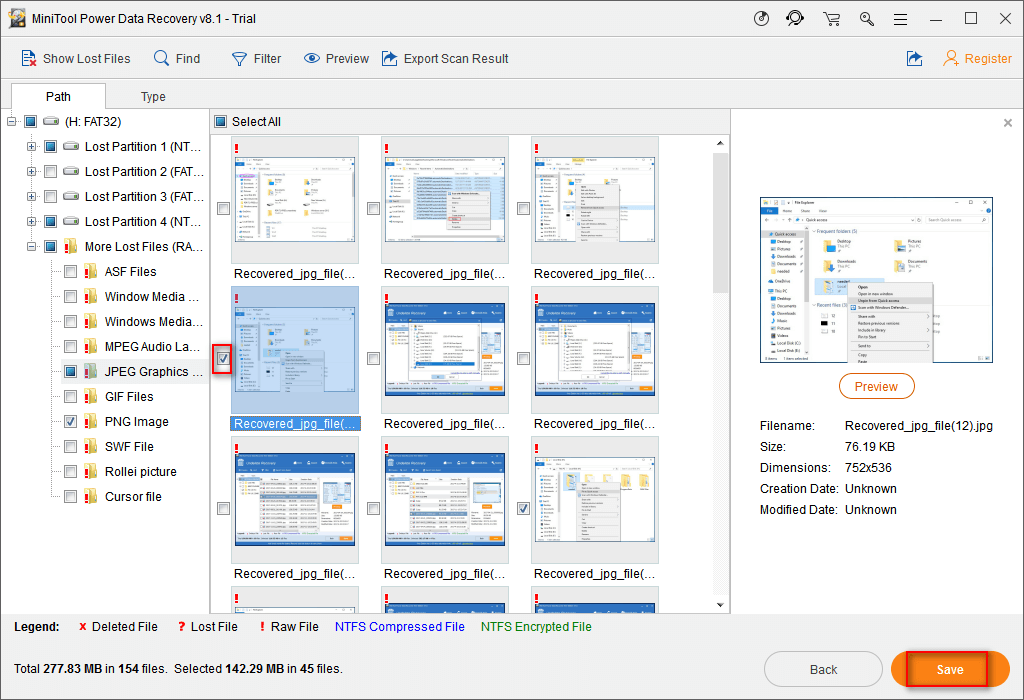Open the Filter options
The image size is (1024, 700).
256,58
